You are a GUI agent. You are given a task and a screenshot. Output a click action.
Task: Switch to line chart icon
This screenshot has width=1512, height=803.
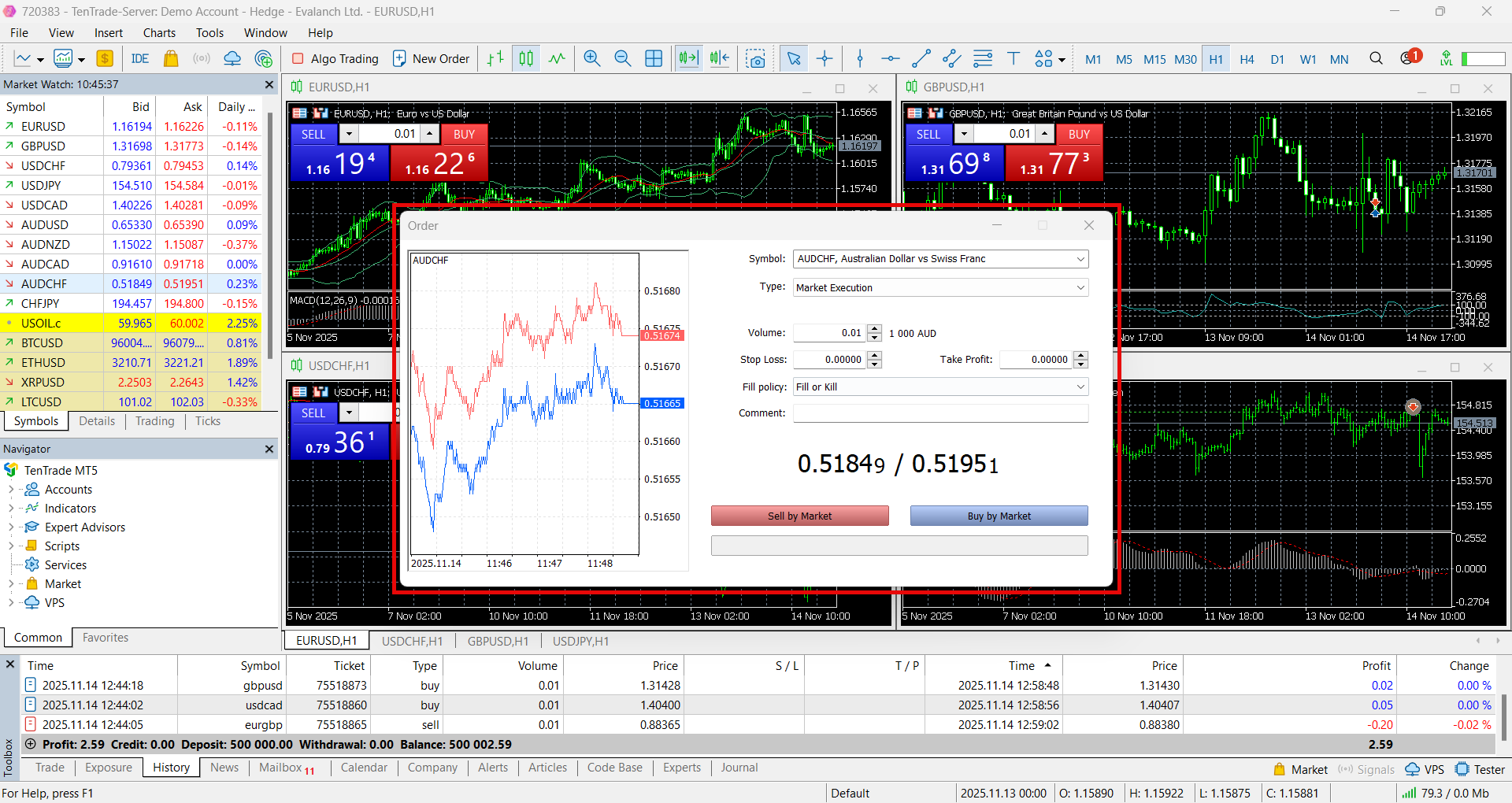pos(557,58)
